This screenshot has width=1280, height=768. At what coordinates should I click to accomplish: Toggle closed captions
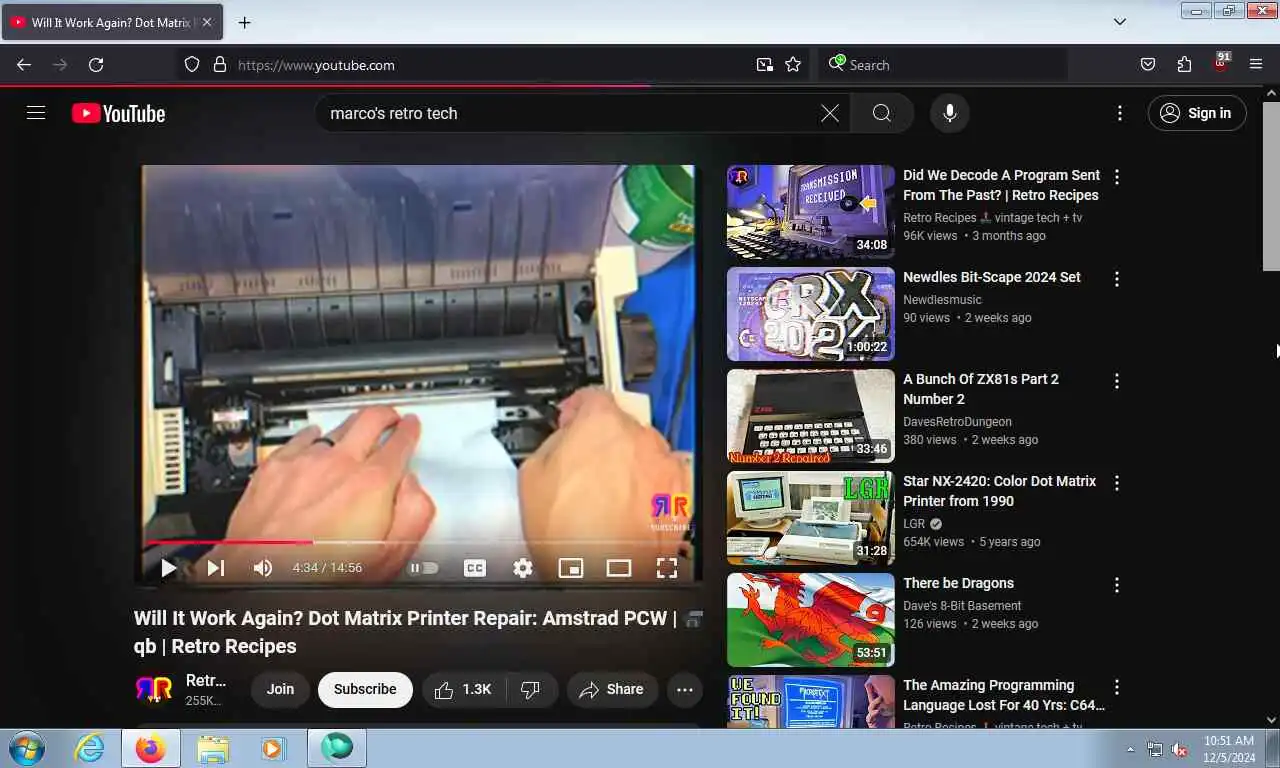tap(475, 568)
